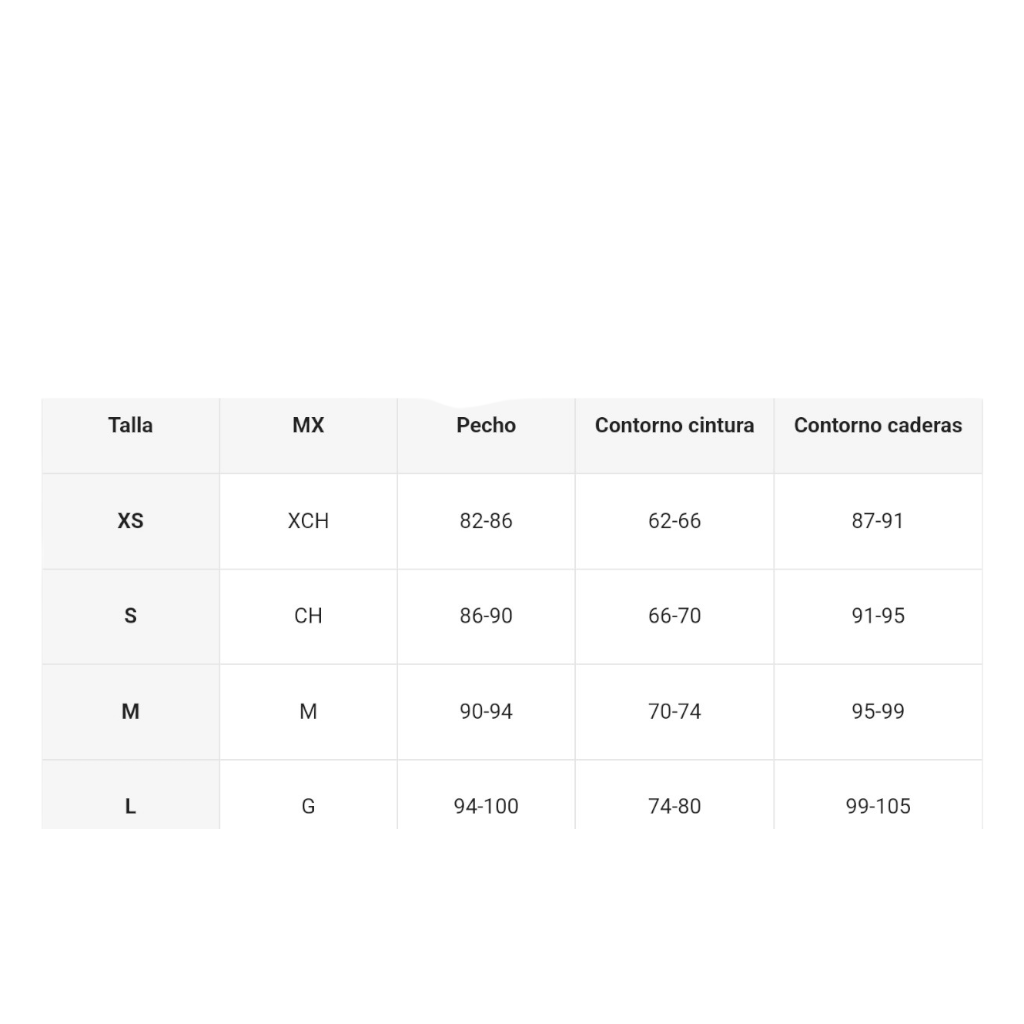Select the Contorno caderas header

[x=878, y=425]
